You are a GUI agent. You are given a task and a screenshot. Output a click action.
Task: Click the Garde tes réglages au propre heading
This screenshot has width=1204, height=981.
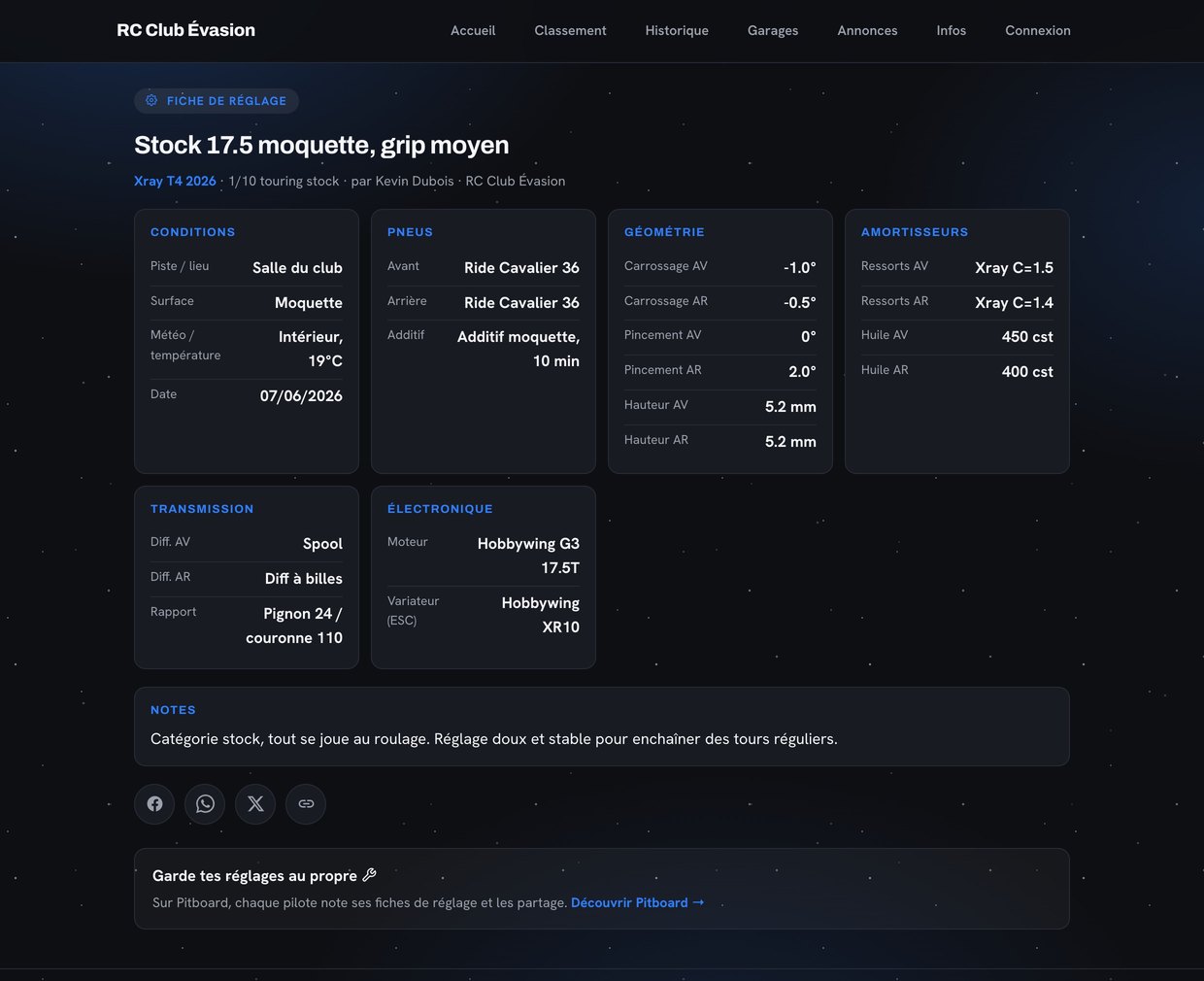254,876
